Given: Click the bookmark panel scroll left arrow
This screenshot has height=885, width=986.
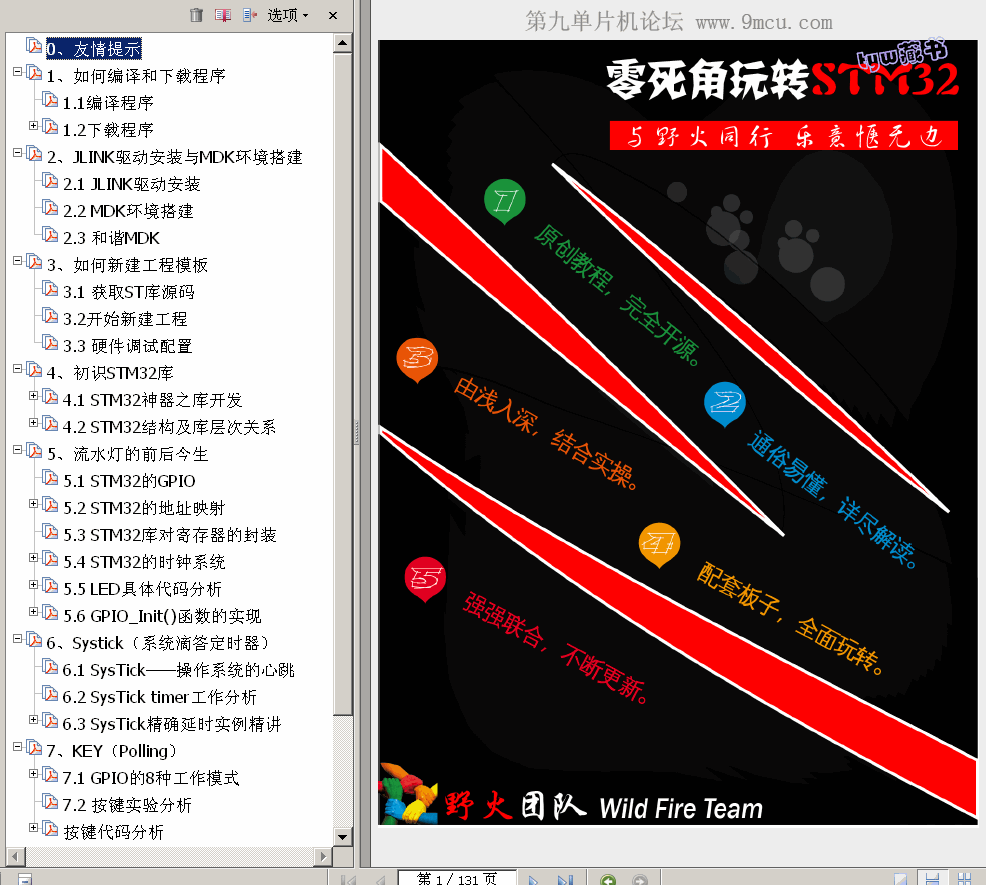Looking at the screenshot, I should [x=16, y=855].
